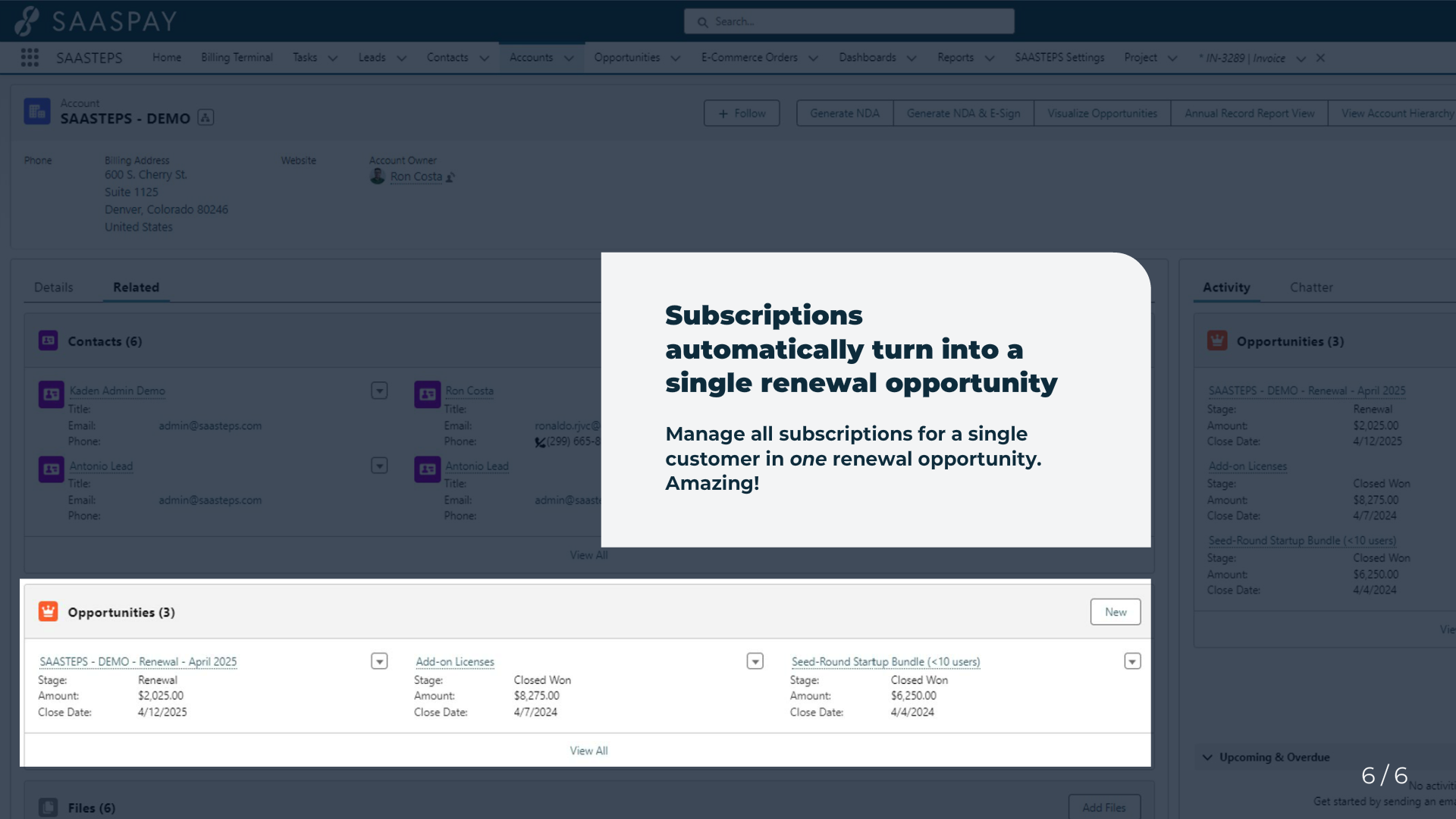
Task: Click View All under the Contacts list
Action: (x=589, y=555)
